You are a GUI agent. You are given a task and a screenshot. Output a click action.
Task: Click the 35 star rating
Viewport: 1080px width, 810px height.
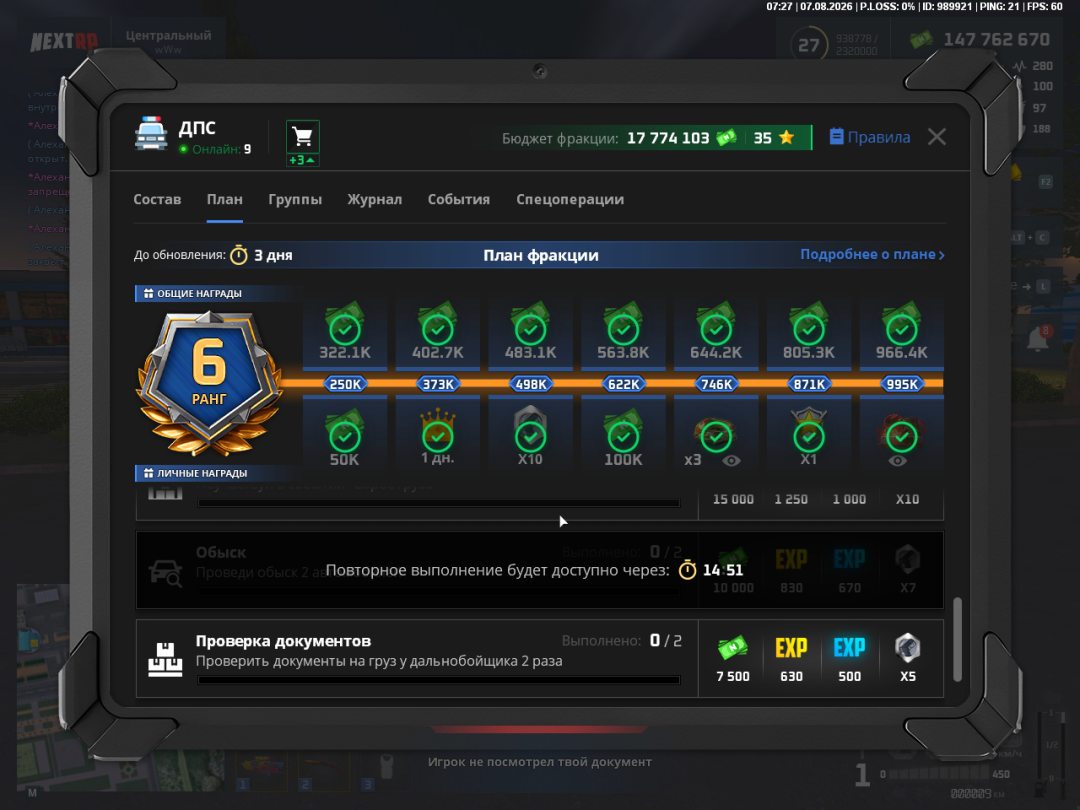tap(773, 138)
